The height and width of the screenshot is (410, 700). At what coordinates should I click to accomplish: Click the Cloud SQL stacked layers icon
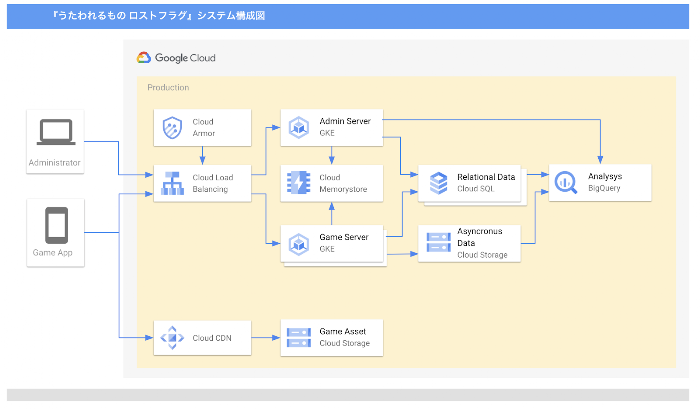click(438, 183)
